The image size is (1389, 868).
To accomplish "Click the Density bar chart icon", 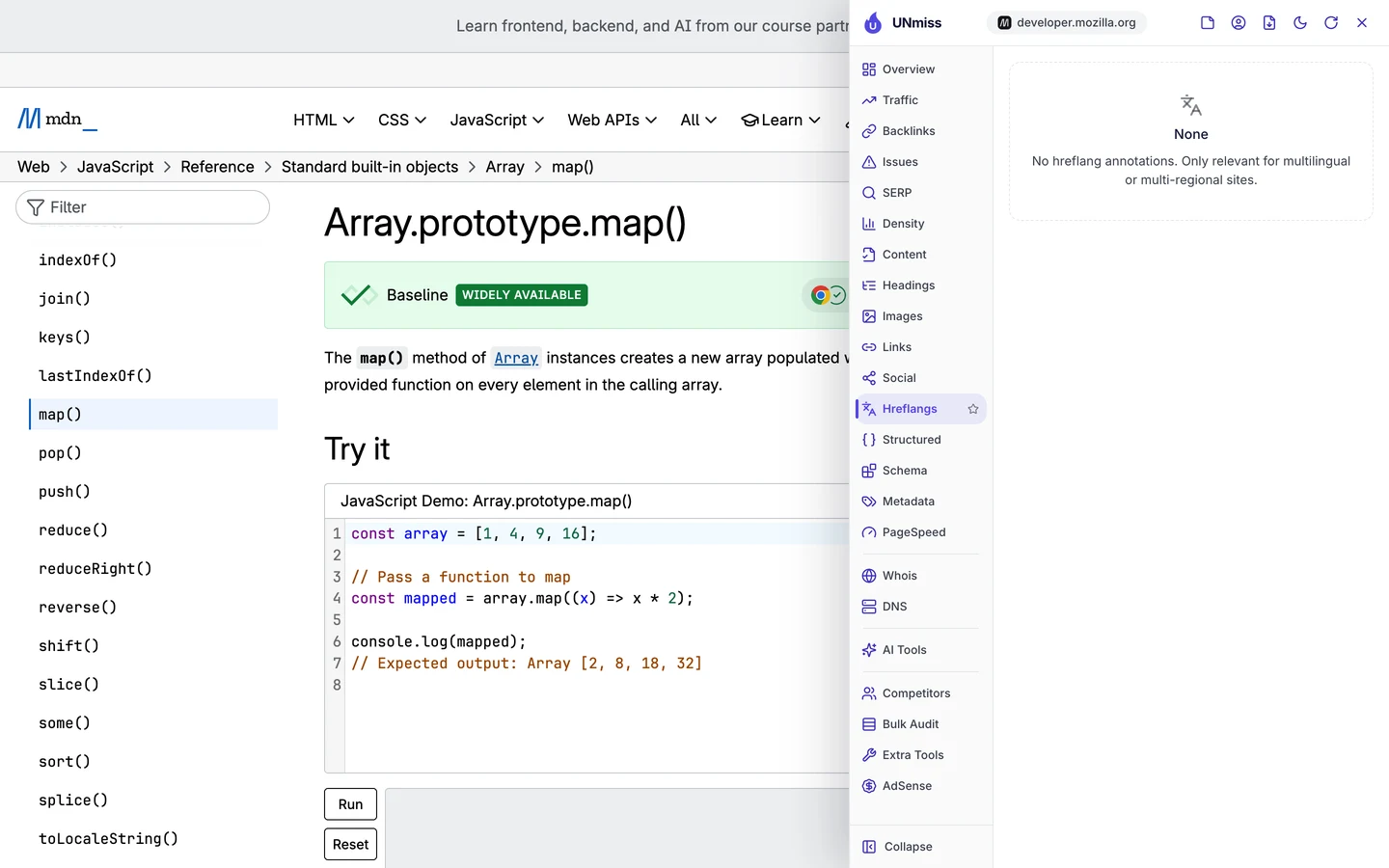I will 869,224.
